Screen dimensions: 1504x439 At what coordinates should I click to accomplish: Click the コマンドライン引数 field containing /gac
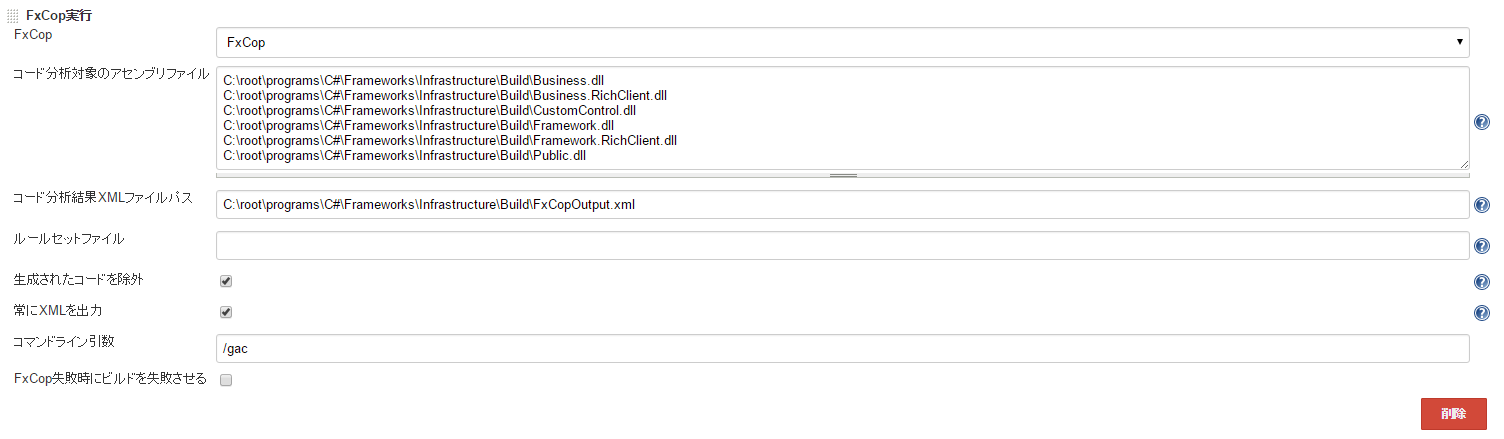(842, 348)
